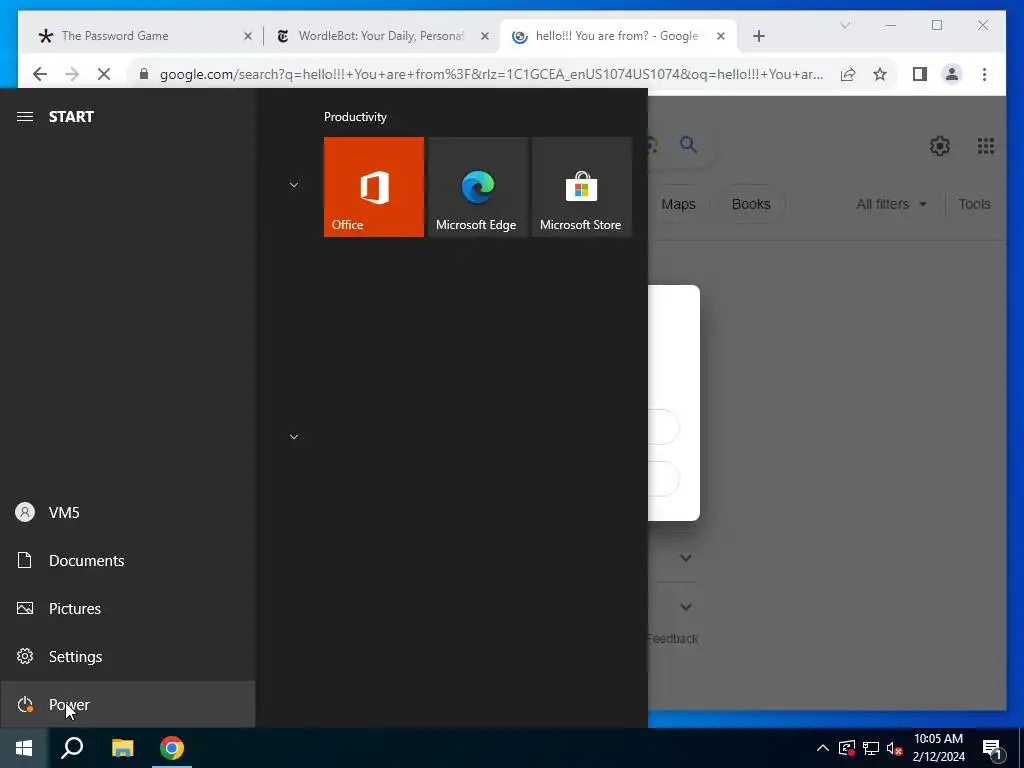Click the muted volume tray icon
Viewport: 1024px width, 768px height.
pyautogui.click(x=895, y=748)
